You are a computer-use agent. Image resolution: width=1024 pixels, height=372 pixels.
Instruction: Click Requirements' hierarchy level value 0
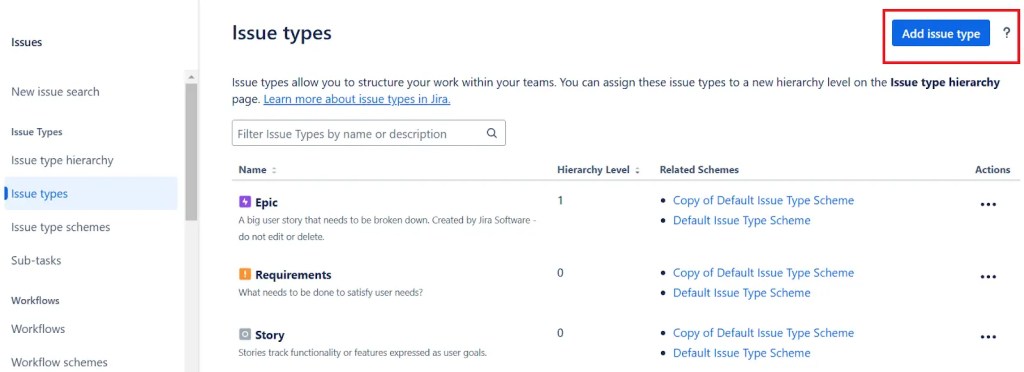560,273
